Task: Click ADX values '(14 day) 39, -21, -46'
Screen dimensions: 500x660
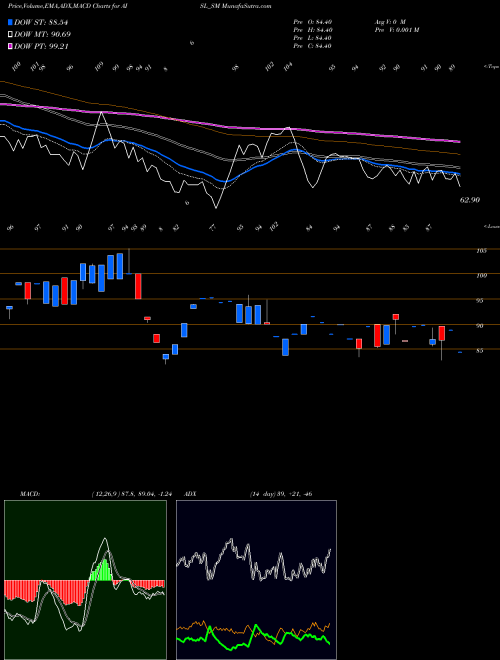Action: tap(281, 494)
